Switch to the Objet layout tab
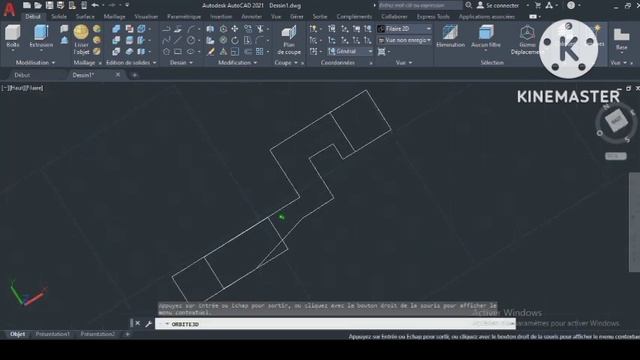The height and width of the screenshot is (360, 640). pos(17,334)
